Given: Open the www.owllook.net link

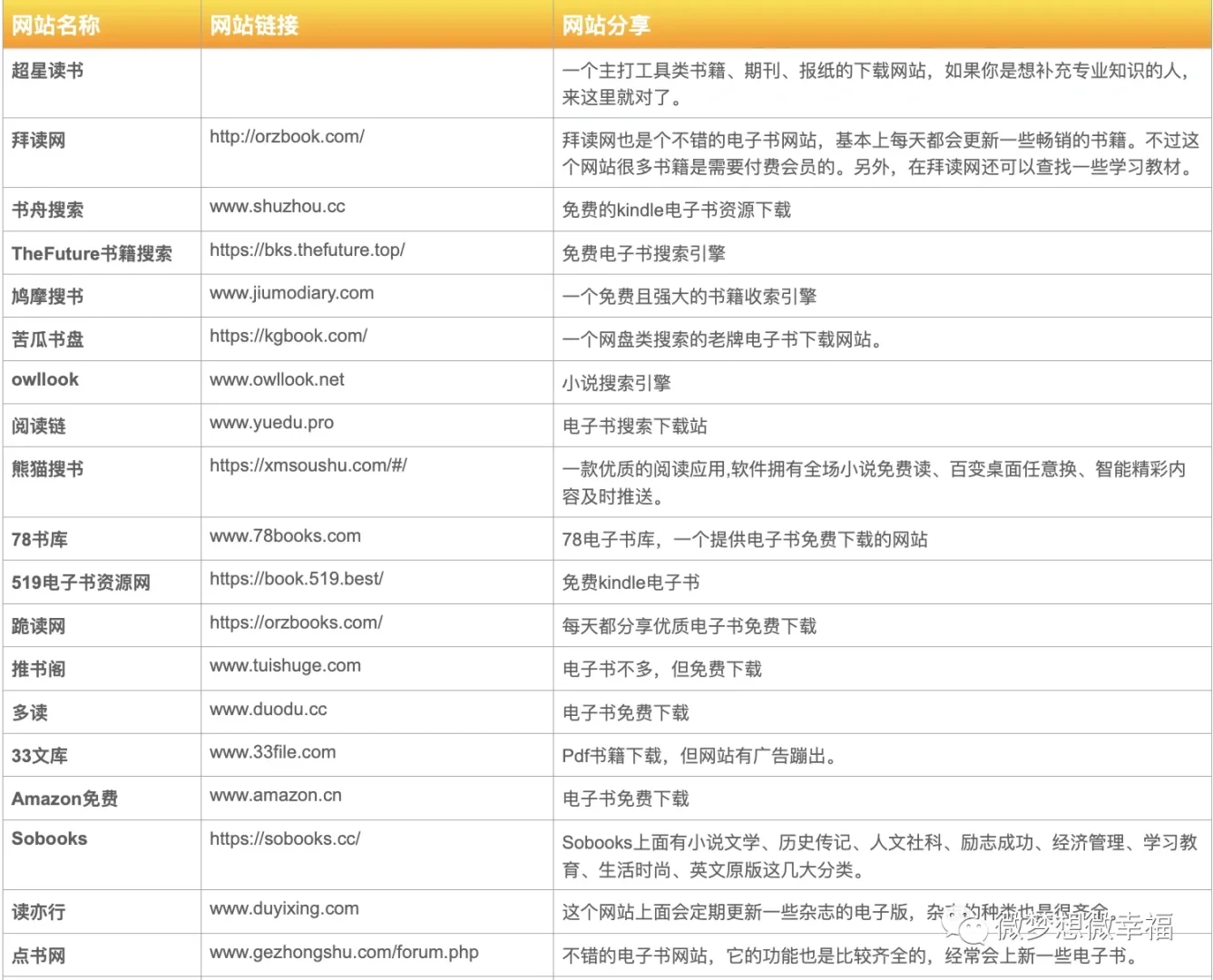Looking at the screenshot, I should pos(277,379).
